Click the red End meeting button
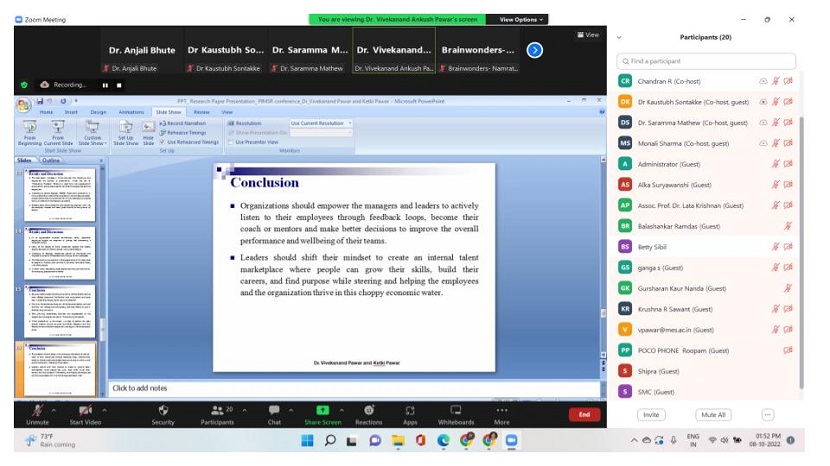This screenshot has width=830, height=466. [x=584, y=414]
